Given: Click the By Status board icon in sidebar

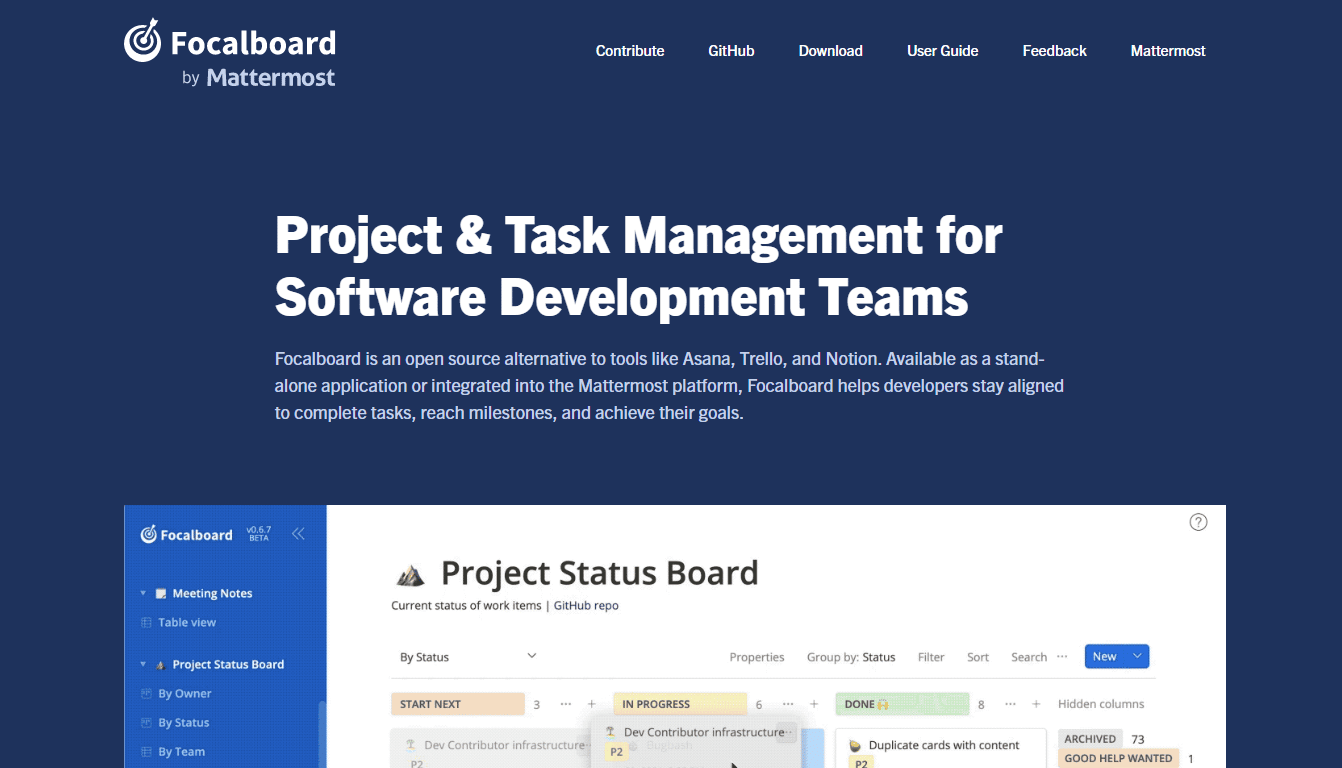Looking at the screenshot, I should pyautogui.click(x=146, y=722).
